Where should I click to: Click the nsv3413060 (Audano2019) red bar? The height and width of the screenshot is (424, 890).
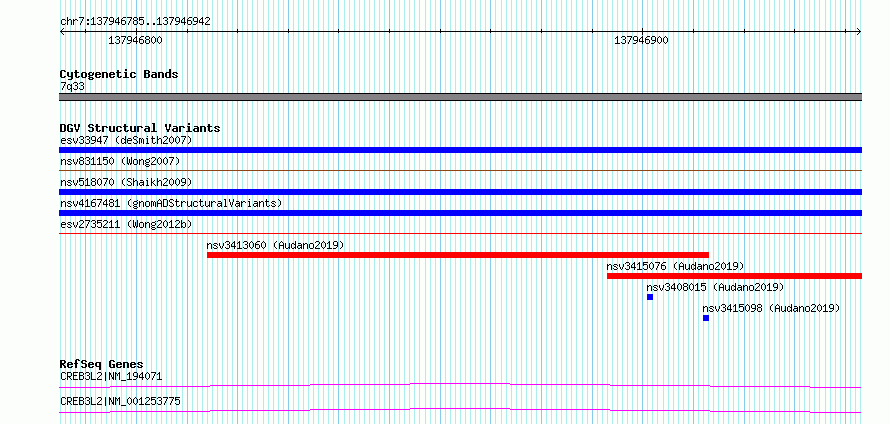pos(458,255)
